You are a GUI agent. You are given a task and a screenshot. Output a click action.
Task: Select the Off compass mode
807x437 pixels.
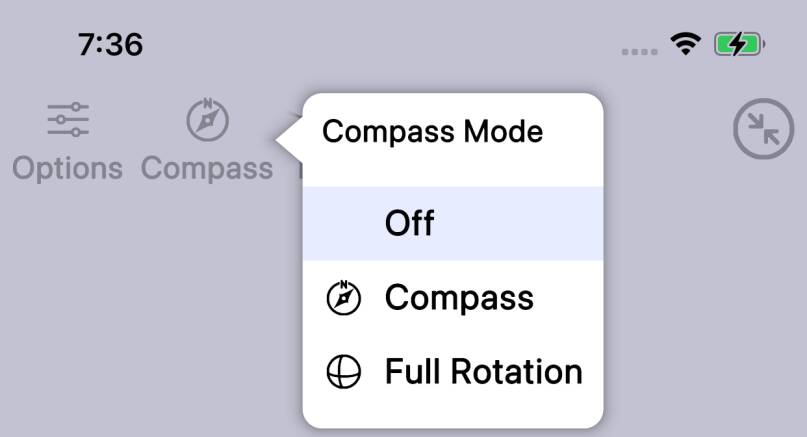point(409,223)
